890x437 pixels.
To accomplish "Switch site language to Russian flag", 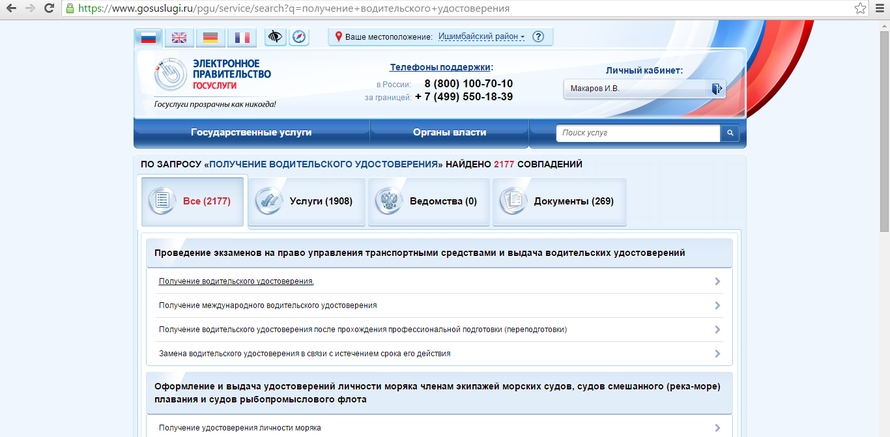I will (149, 37).
